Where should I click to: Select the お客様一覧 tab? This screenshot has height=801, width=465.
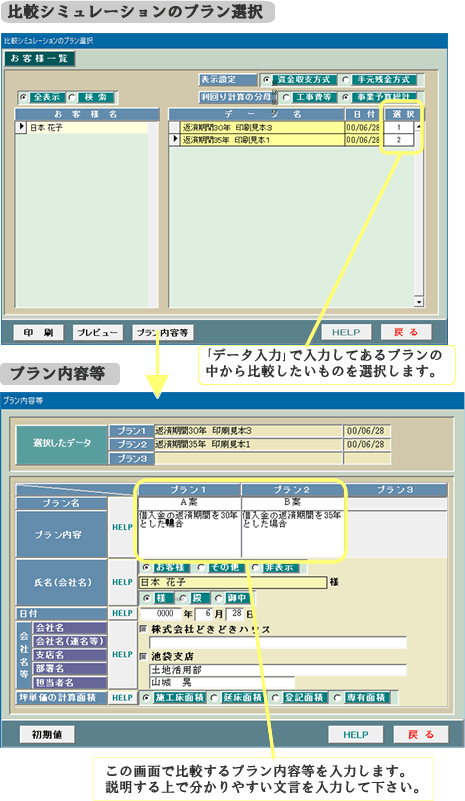[39, 59]
